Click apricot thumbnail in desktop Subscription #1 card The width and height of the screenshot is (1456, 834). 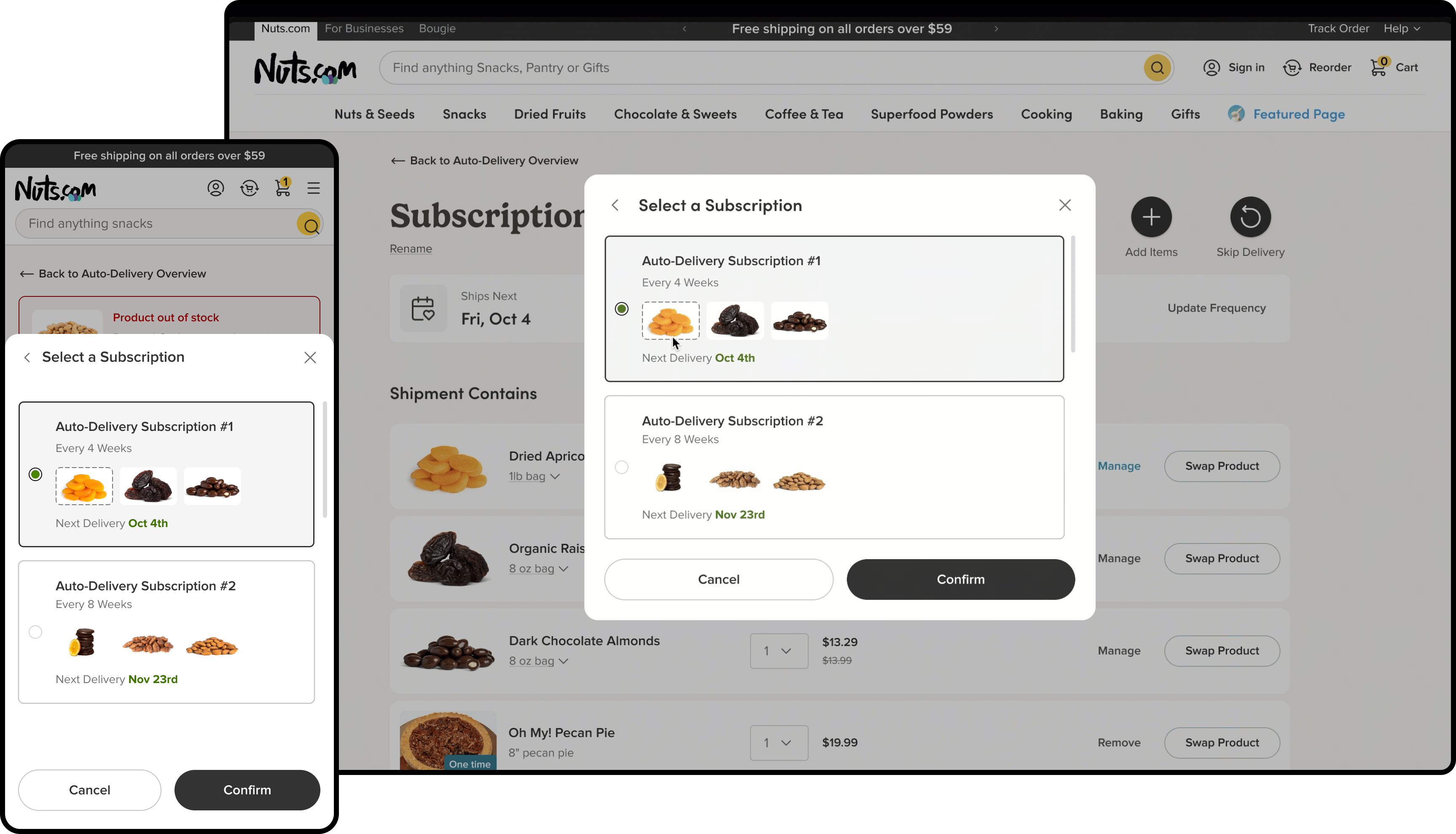[x=670, y=321]
